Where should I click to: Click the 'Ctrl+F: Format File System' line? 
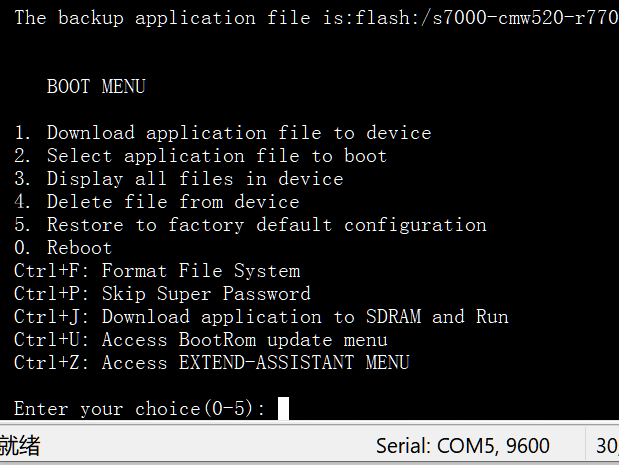(x=157, y=271)
